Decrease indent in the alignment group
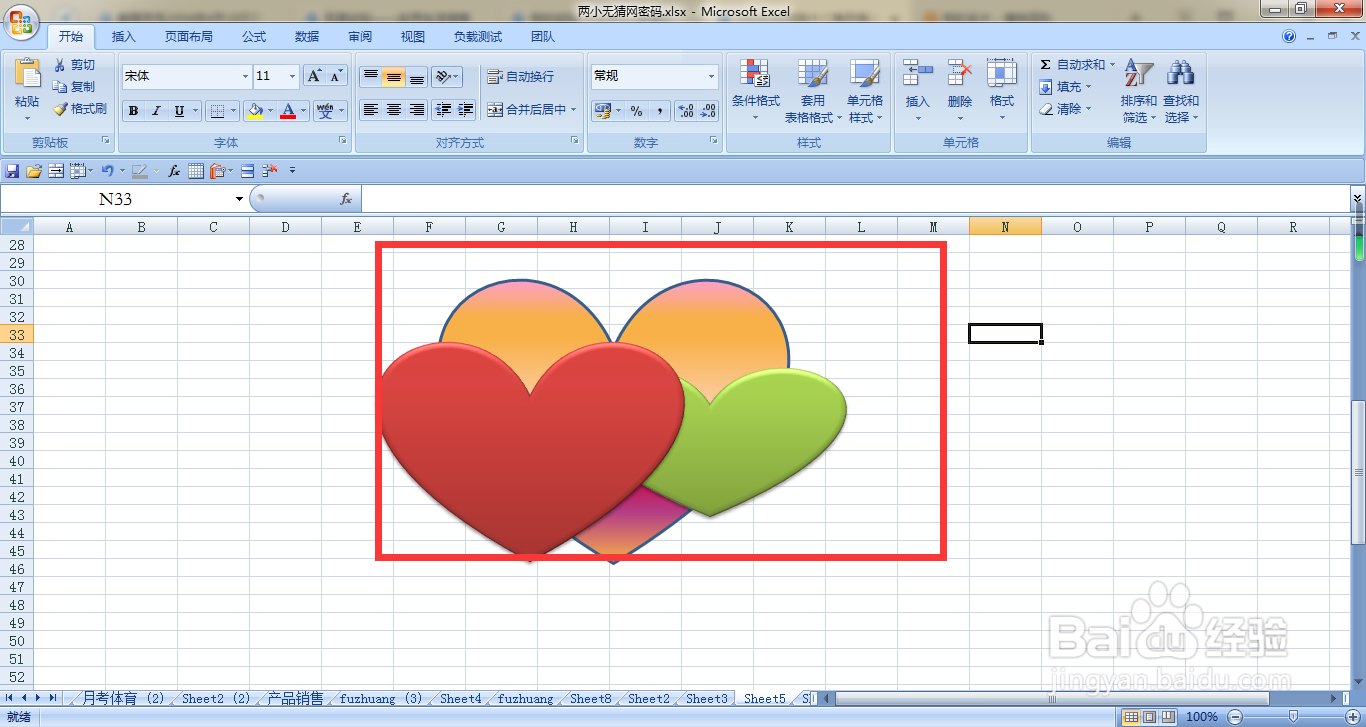1366x727 pixels. point(443,110)
